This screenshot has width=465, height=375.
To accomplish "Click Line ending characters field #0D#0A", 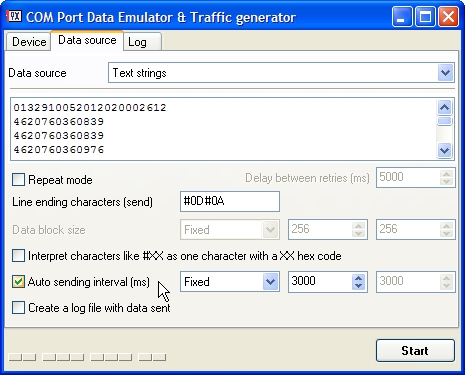I will click(x=230, y=201).
